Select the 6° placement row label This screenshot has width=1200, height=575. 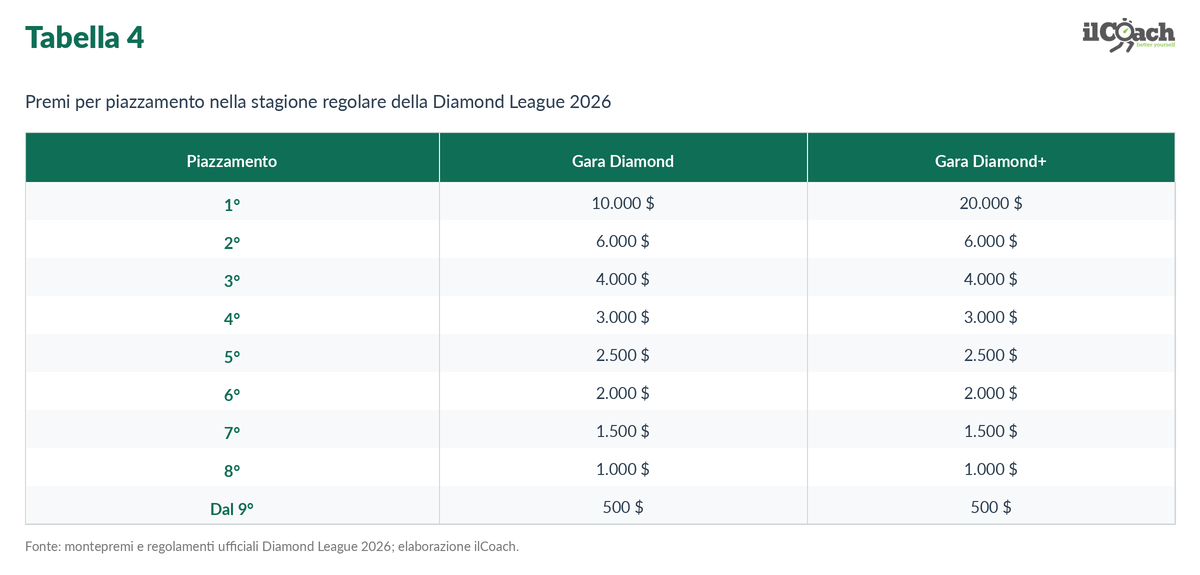click(232, 394)
